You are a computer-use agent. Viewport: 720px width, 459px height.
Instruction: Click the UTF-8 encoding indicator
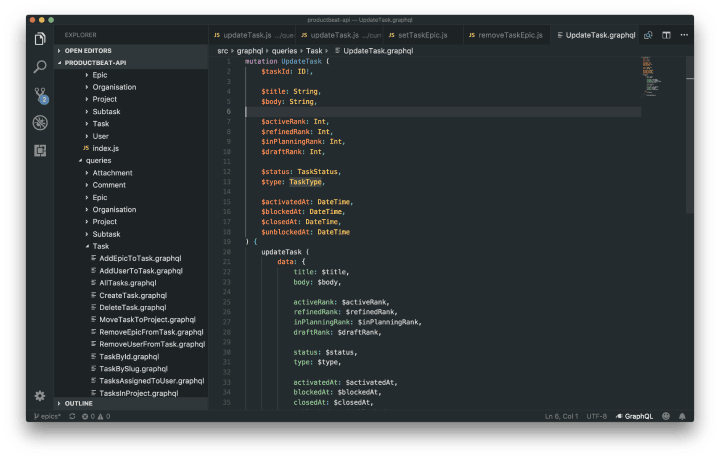pyautogui.click(x=596, y=416)
